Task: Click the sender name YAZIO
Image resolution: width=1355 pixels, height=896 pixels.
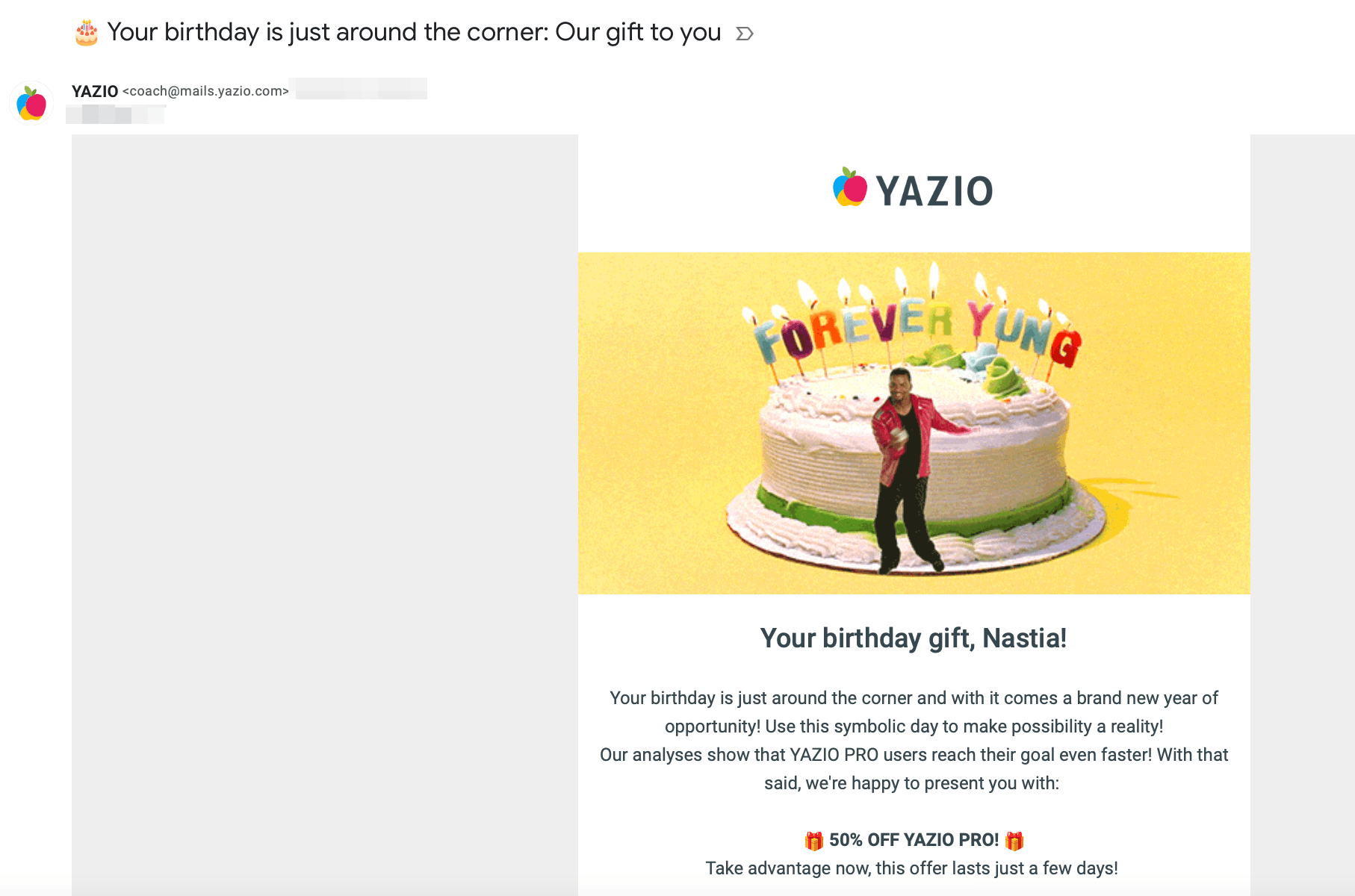Action: 95,91
